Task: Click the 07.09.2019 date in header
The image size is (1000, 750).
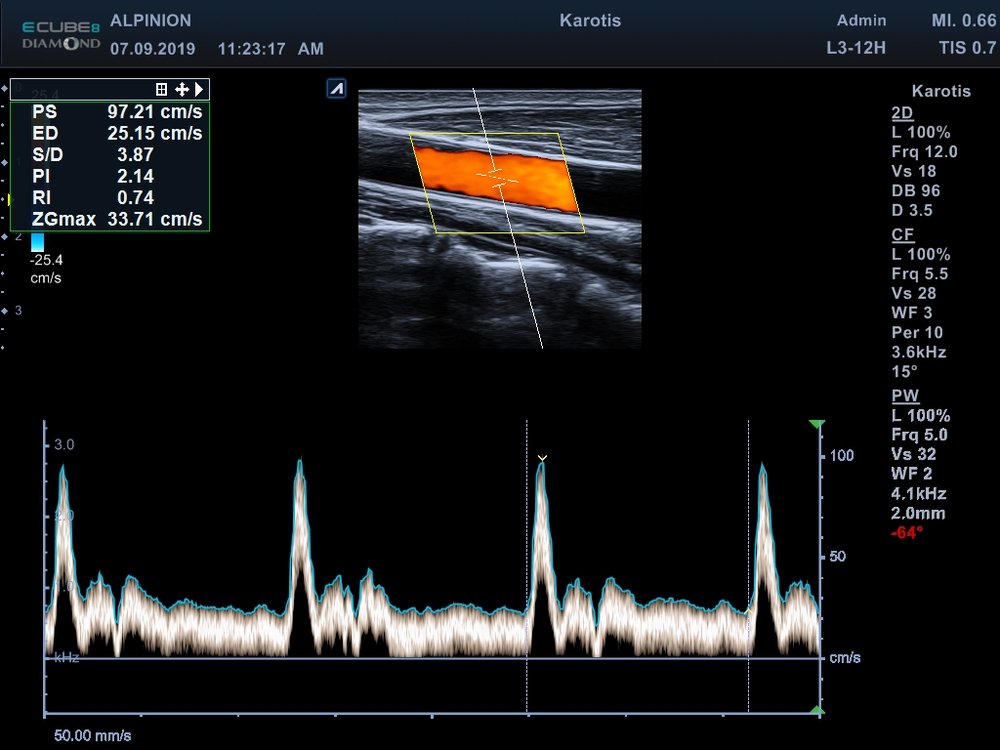Action: [152, 49]
